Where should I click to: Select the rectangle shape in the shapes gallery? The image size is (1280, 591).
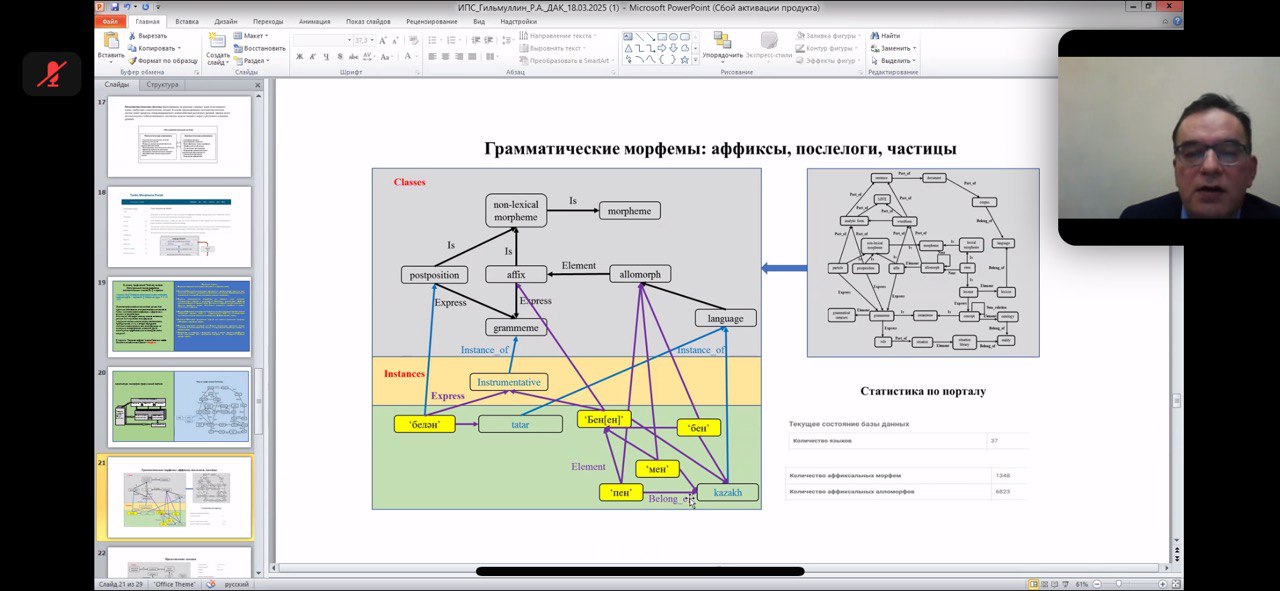click(662, 36)
